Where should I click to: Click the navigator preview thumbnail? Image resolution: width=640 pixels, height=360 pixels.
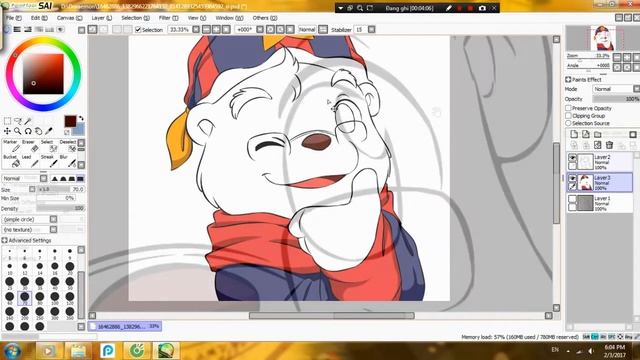point(603,38)
